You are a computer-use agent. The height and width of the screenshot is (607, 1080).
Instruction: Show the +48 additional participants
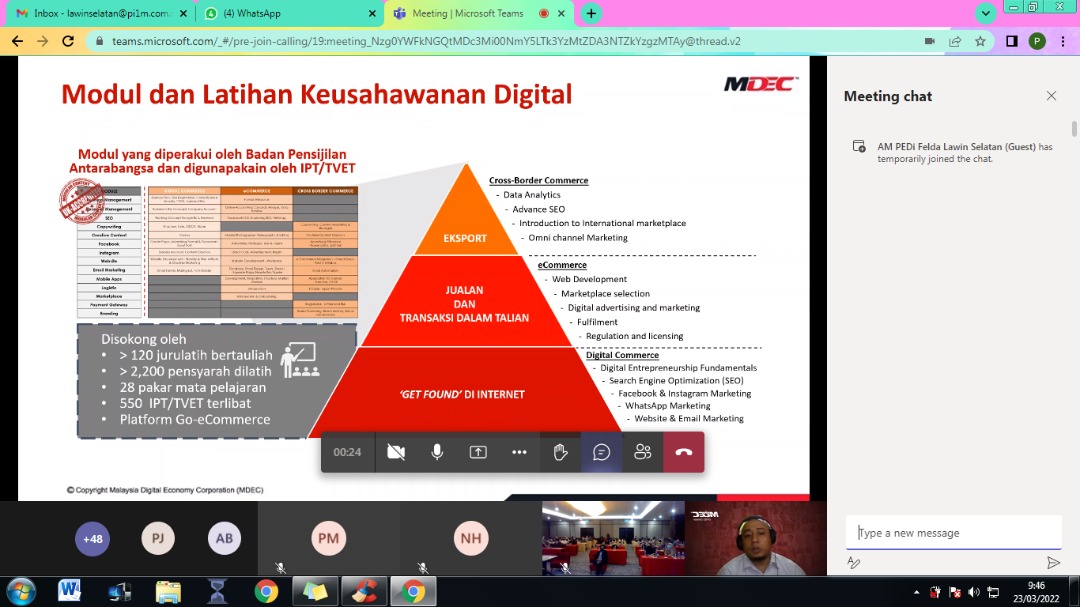(93, 538)
